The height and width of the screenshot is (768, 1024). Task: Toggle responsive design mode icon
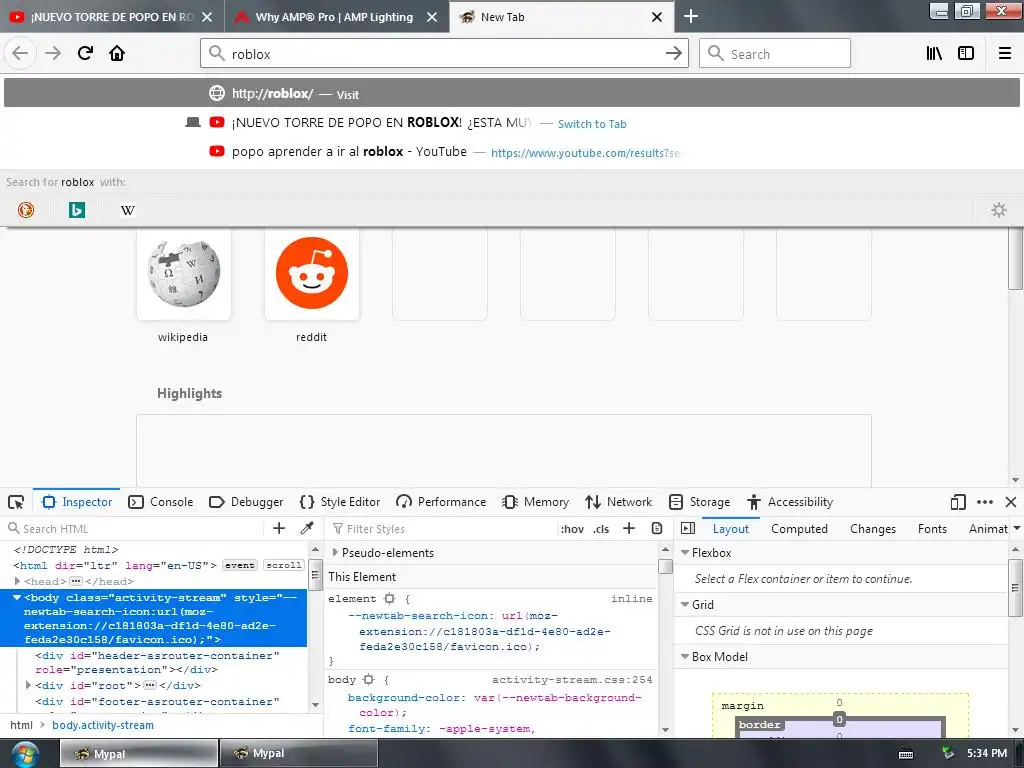(x=958, y=502)
